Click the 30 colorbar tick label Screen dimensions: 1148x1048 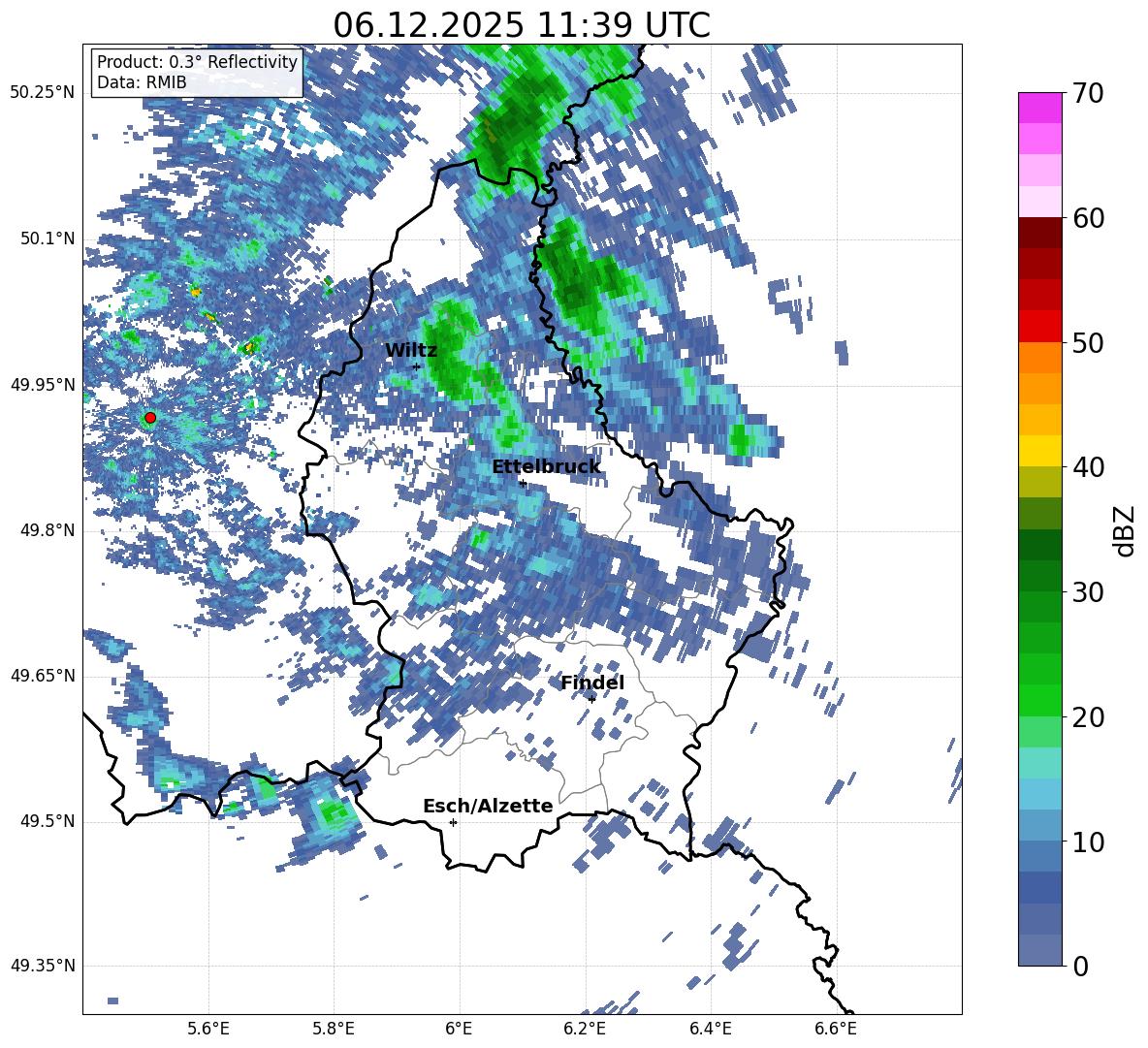pyautogui.click(x=1088, y=592)
